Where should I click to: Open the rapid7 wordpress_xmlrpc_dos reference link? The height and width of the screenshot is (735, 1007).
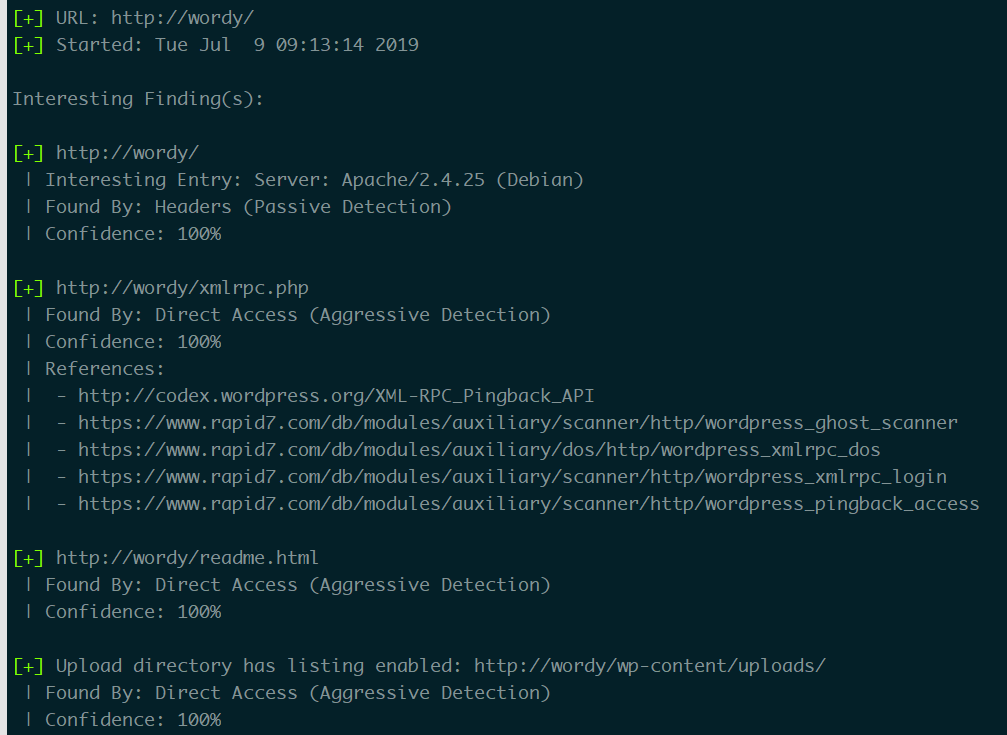479,450
